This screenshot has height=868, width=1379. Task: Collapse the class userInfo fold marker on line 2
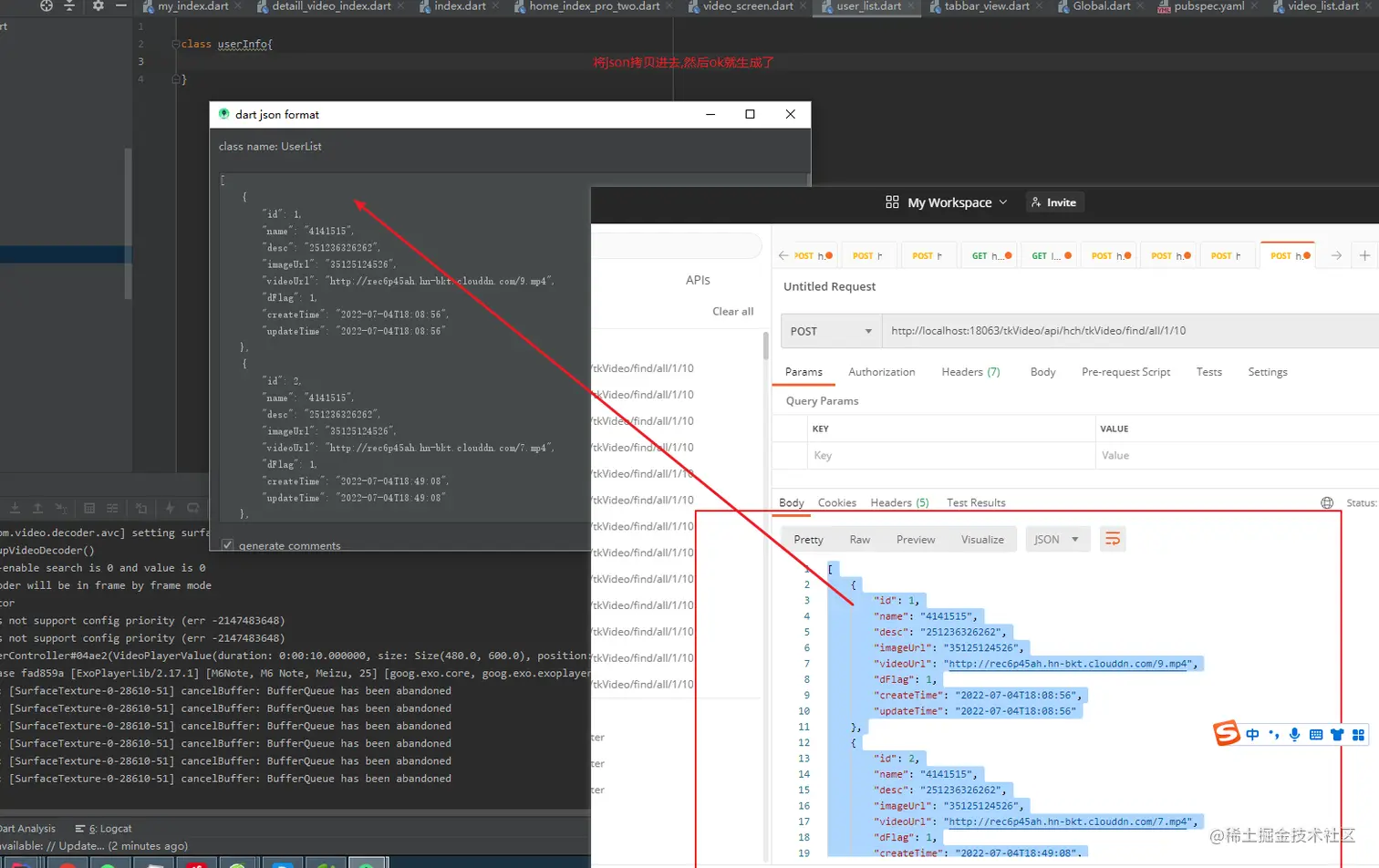[175, 44]
